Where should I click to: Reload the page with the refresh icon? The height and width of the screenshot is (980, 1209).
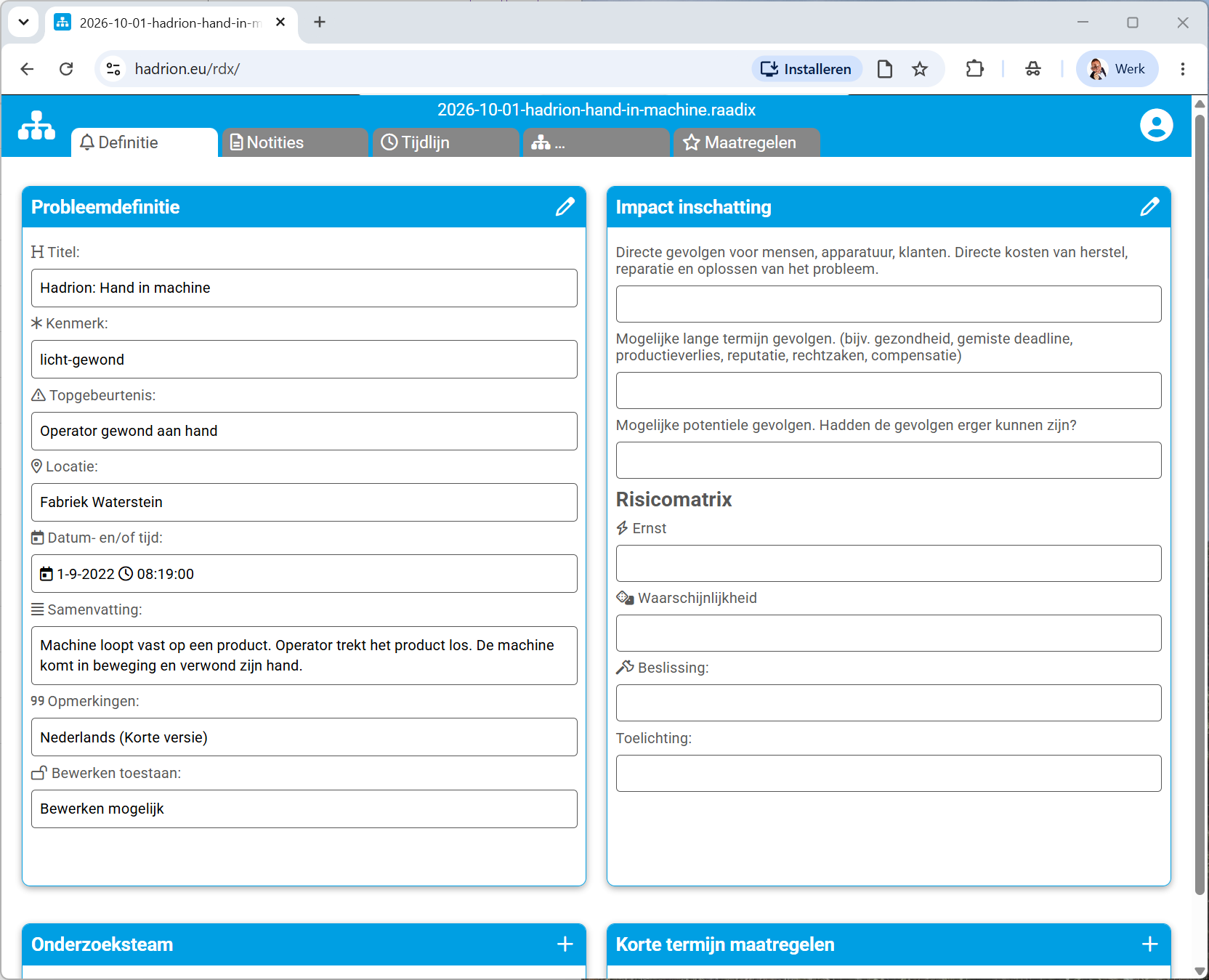66,69
